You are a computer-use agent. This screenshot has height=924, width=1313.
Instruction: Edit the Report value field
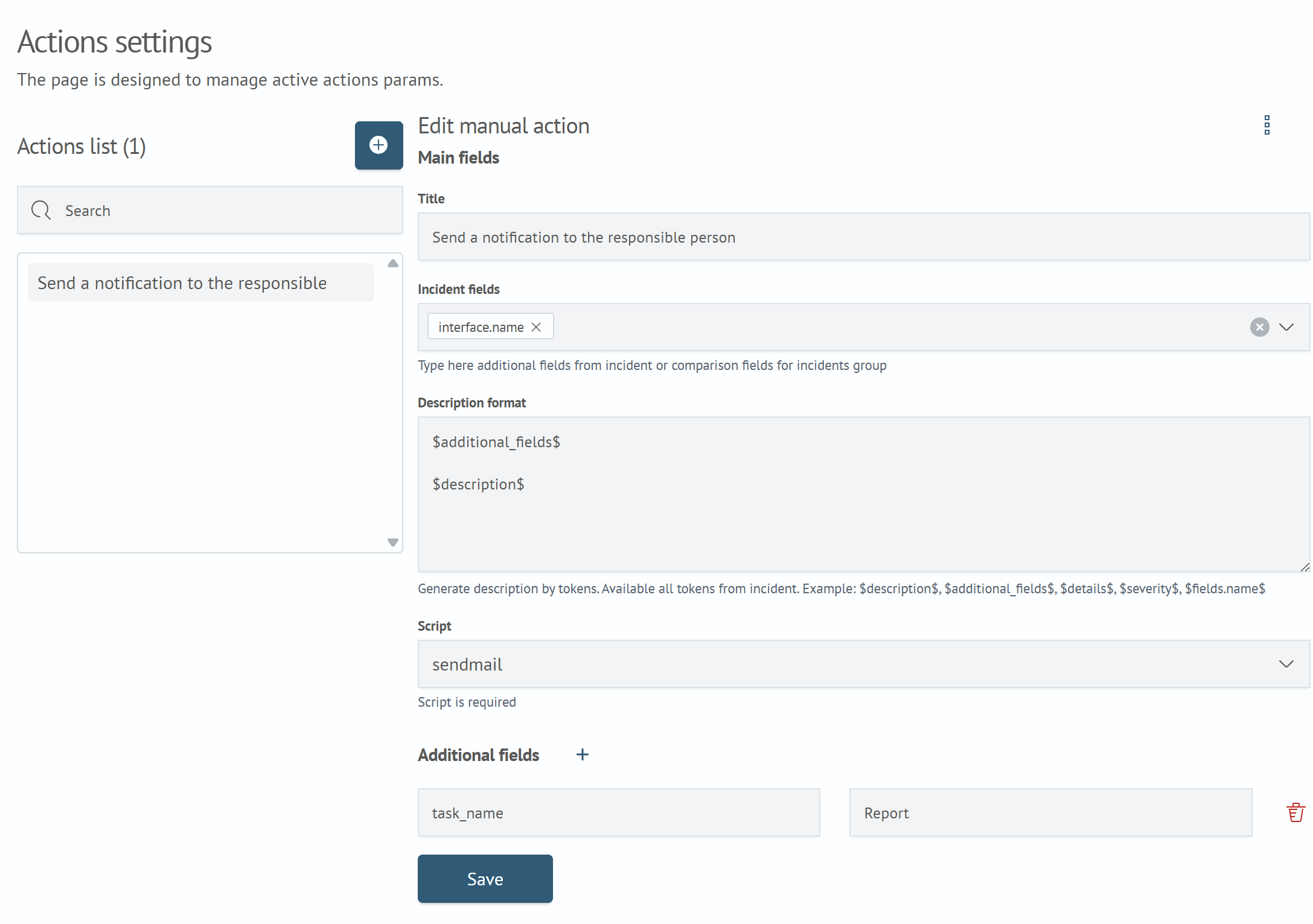click(1050, 812)
